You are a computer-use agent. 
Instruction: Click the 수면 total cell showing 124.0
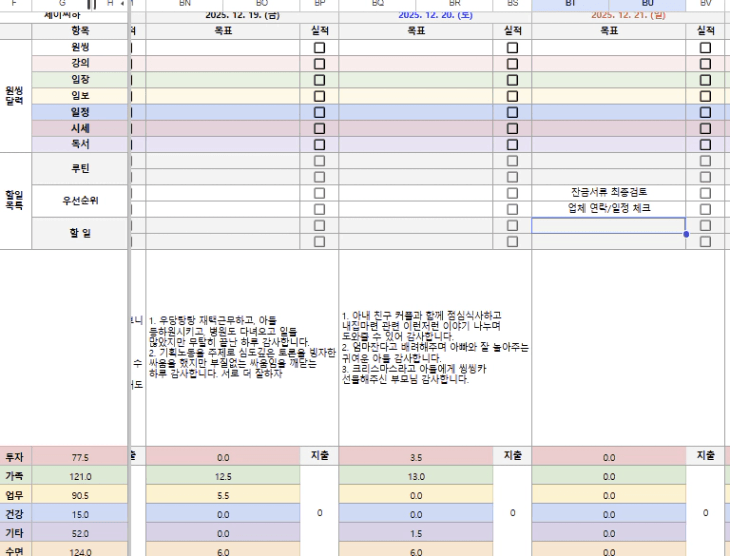tap(82, 549)
